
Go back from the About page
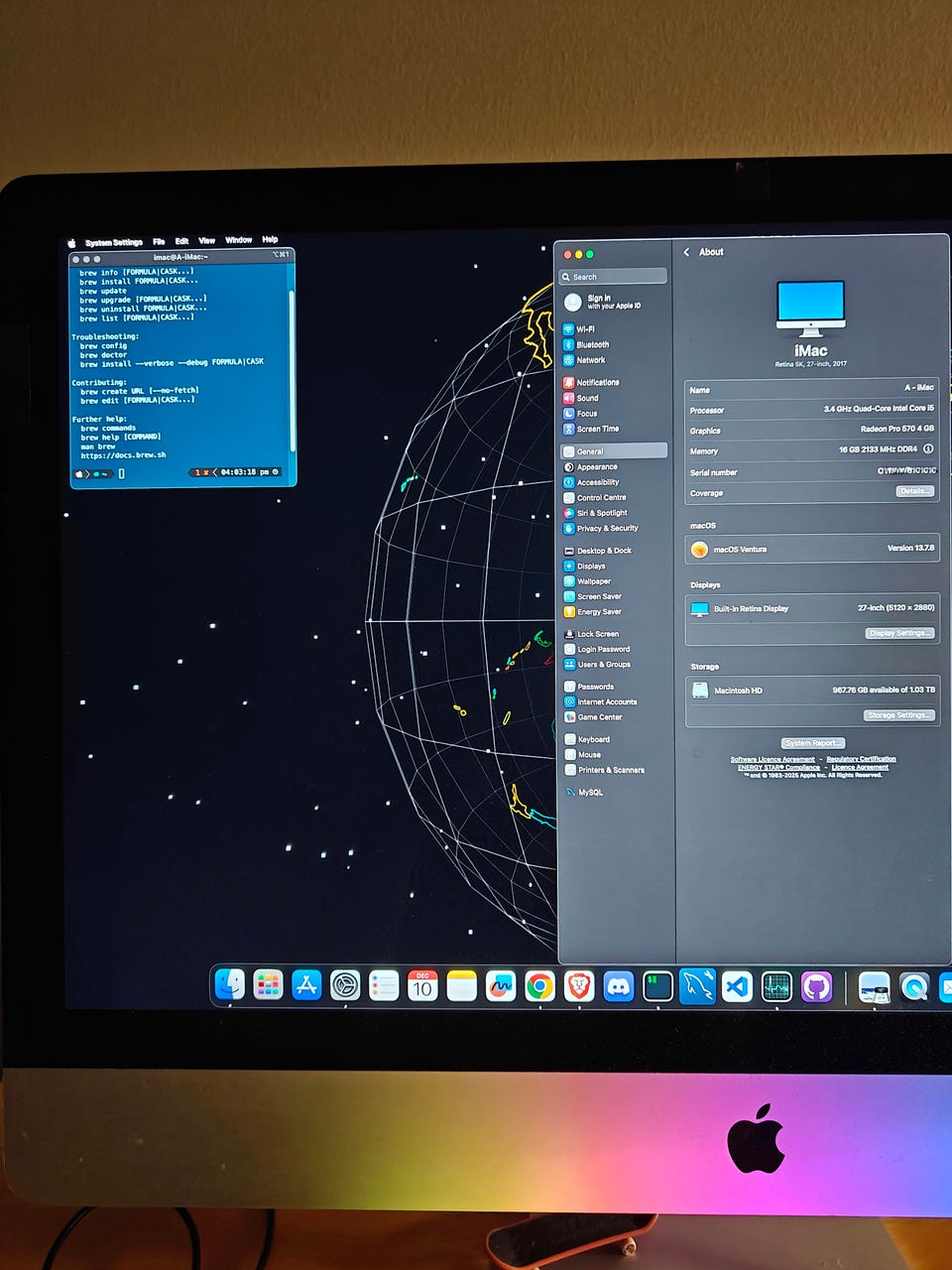click(686, 252)
